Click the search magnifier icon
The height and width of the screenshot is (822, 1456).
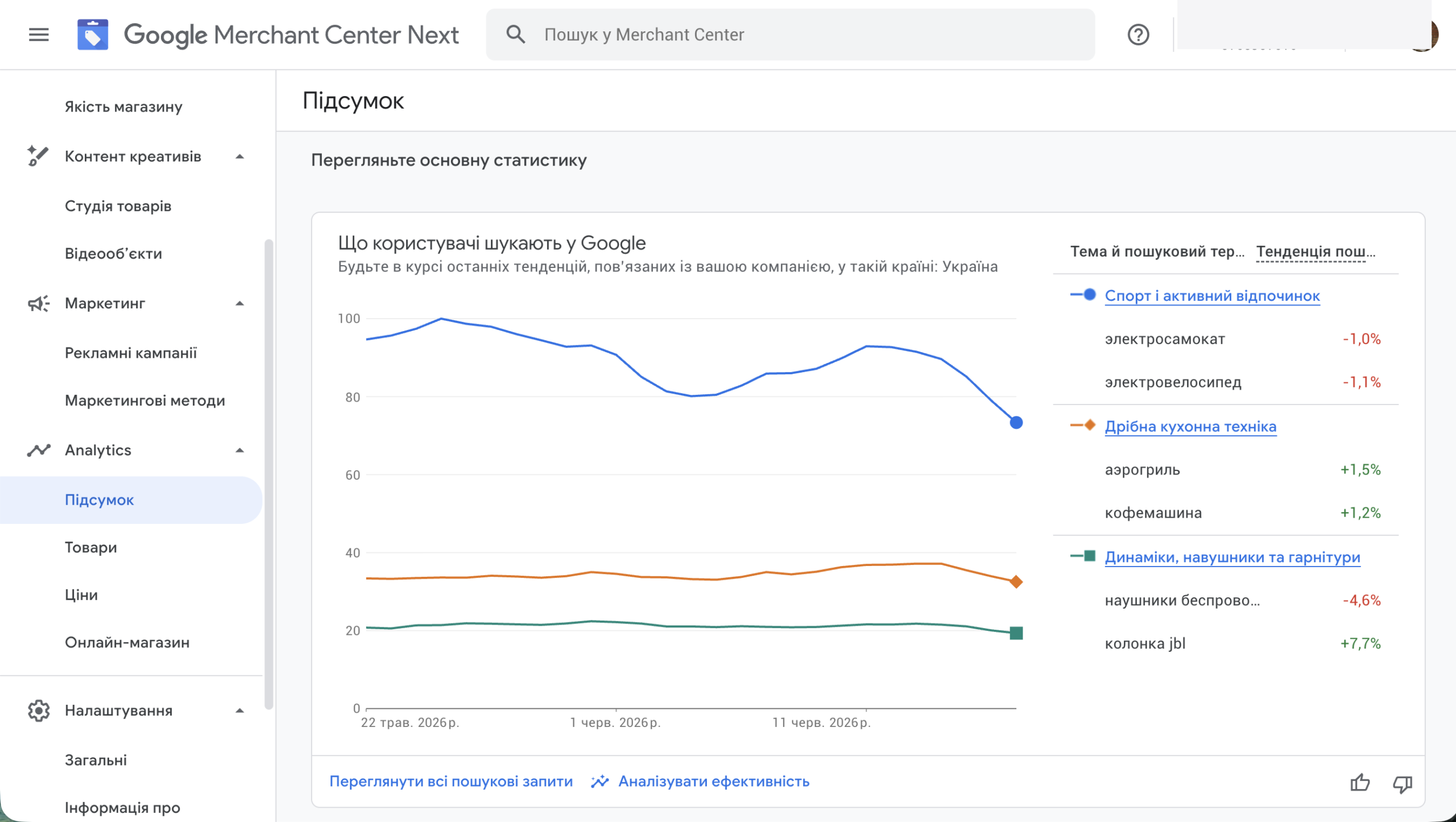coord(515,35)
